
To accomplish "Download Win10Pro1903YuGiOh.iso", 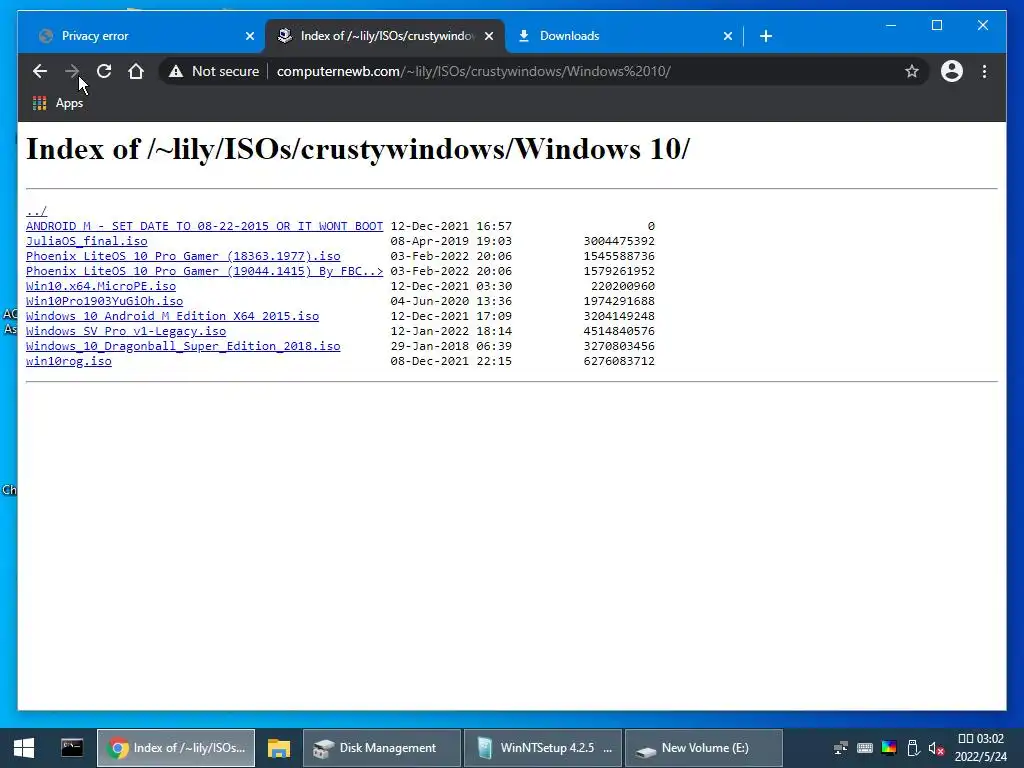I will tap(104, 301).
